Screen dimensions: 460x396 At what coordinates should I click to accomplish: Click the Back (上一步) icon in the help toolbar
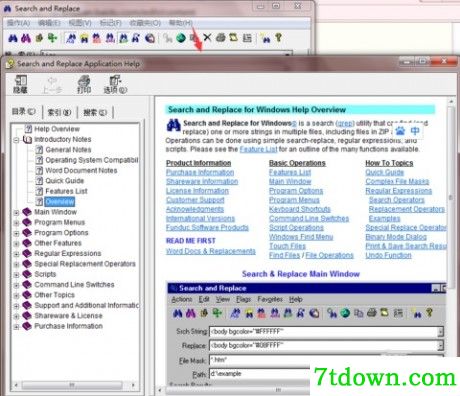(x=52, y=85)
